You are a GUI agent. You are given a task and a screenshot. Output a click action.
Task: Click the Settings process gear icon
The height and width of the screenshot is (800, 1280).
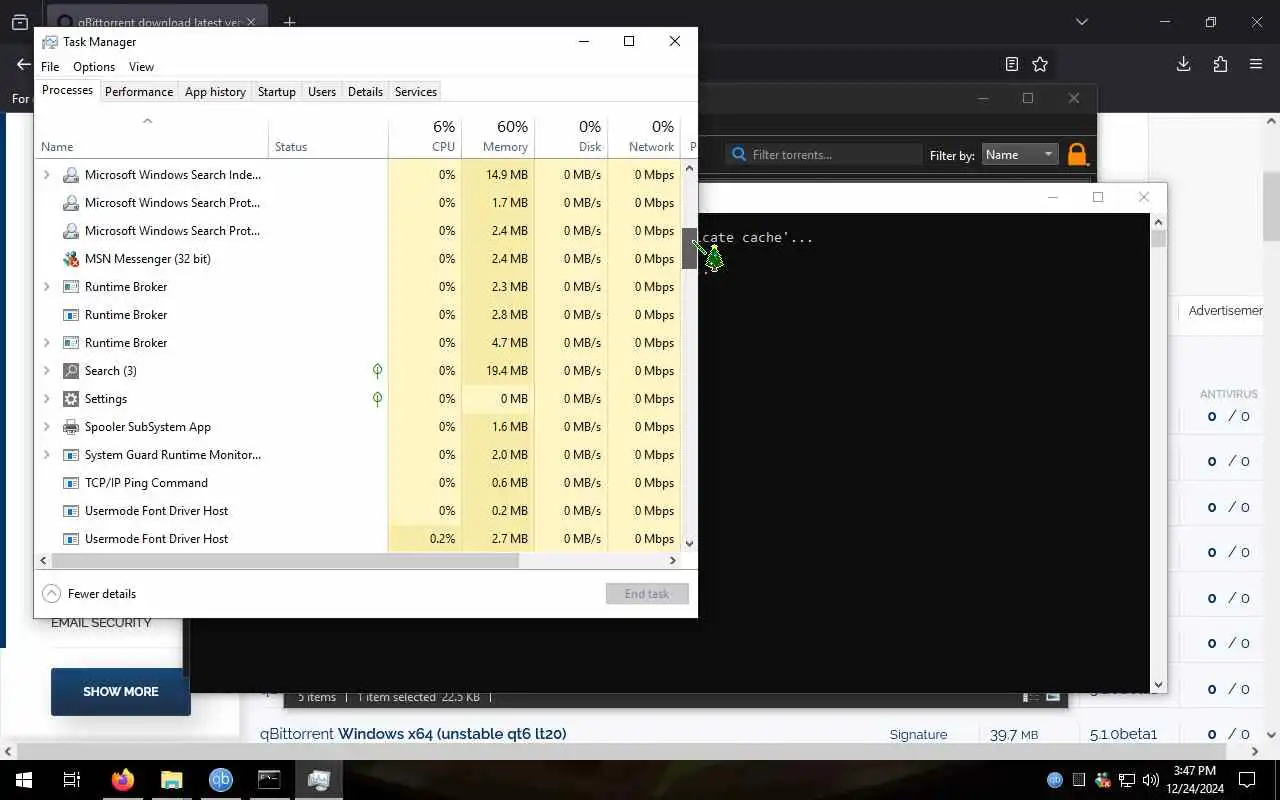tap(71, 399)
